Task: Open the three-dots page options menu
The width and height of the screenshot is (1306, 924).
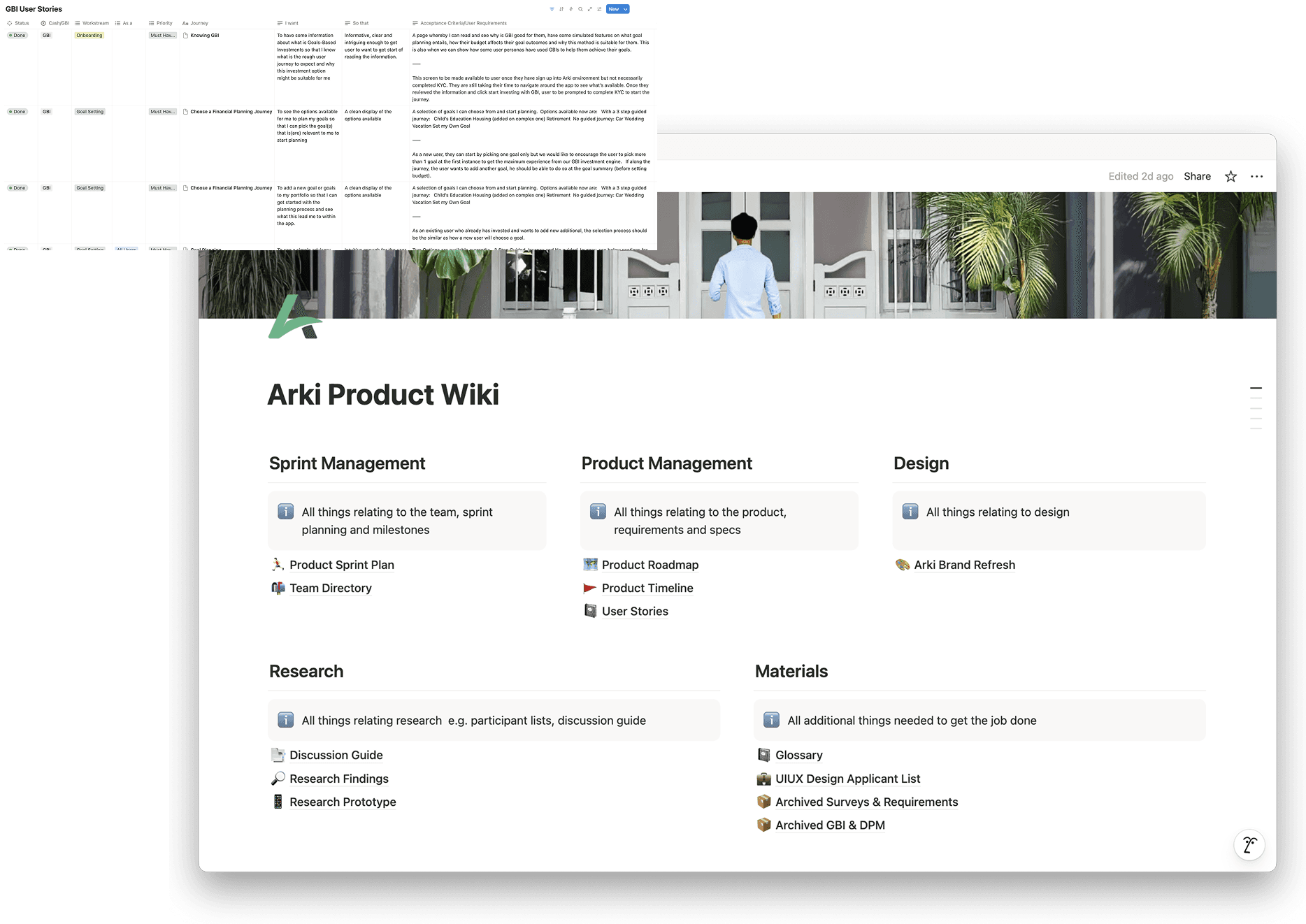Action: [1256, 176]
